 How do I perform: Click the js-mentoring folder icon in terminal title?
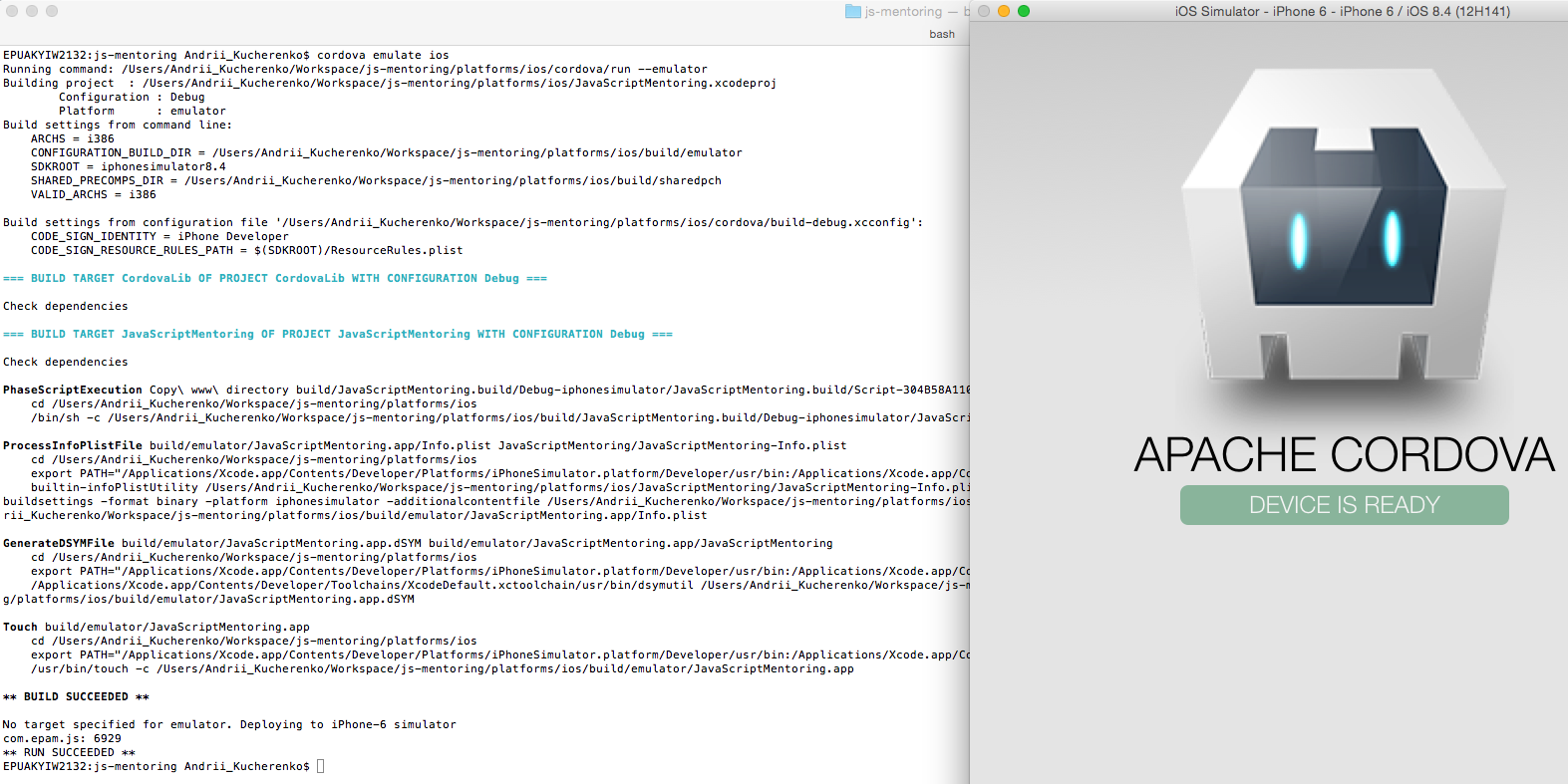pyautogui.click(x=853, y=11)
